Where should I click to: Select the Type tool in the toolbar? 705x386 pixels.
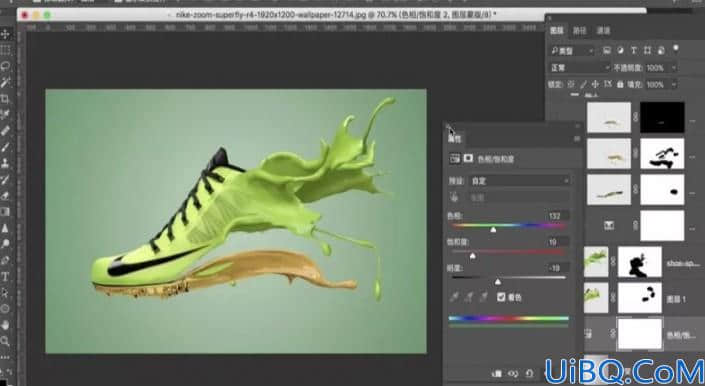click(5, 276)
